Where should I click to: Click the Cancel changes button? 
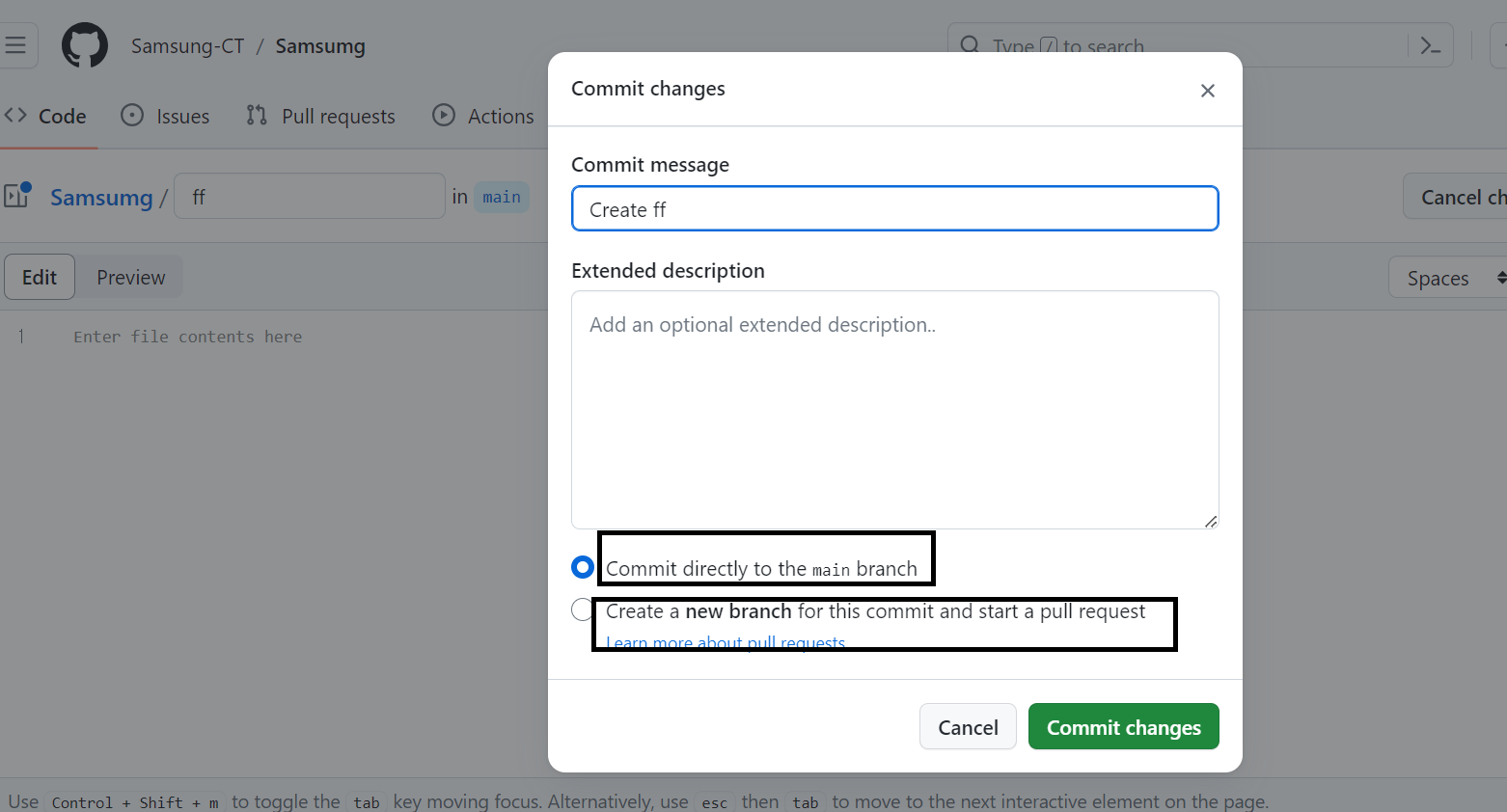1455,197
